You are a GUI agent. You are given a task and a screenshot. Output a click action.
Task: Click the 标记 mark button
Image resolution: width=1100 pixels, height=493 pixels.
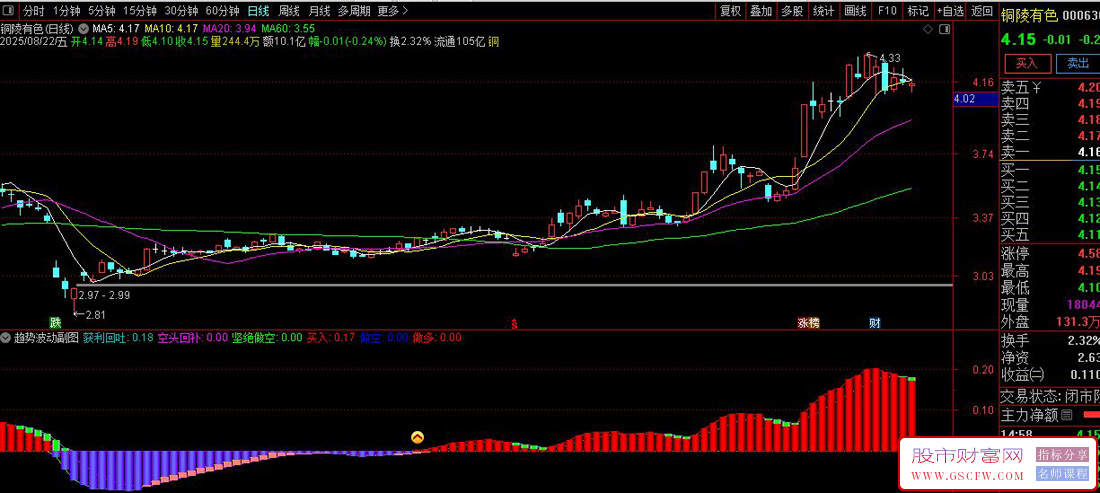pos(918,11)
